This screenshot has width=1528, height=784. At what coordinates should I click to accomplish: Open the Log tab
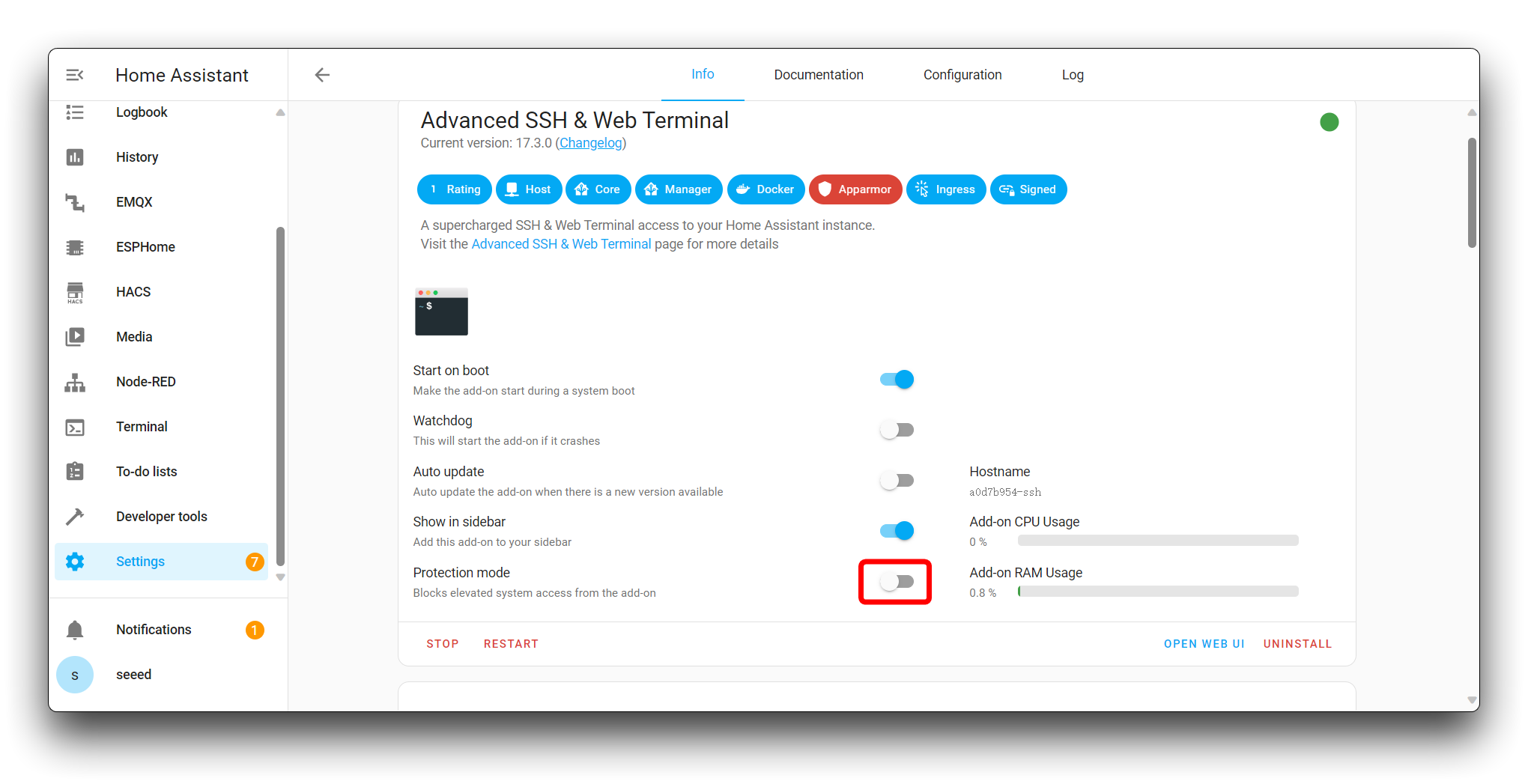pos(1073,75)
